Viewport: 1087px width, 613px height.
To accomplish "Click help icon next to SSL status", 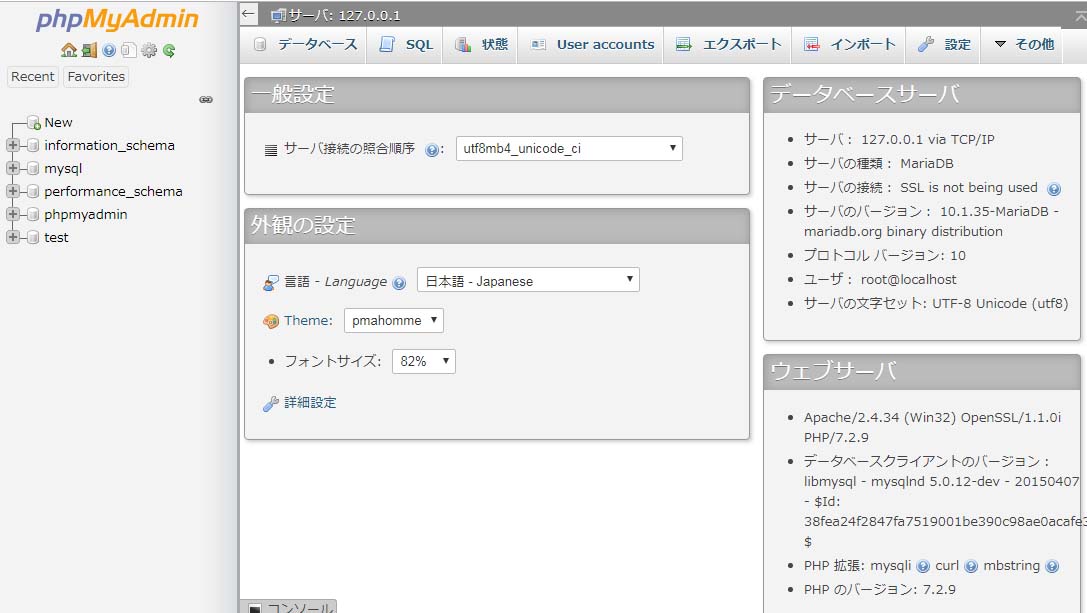I will pos(1053,188).
